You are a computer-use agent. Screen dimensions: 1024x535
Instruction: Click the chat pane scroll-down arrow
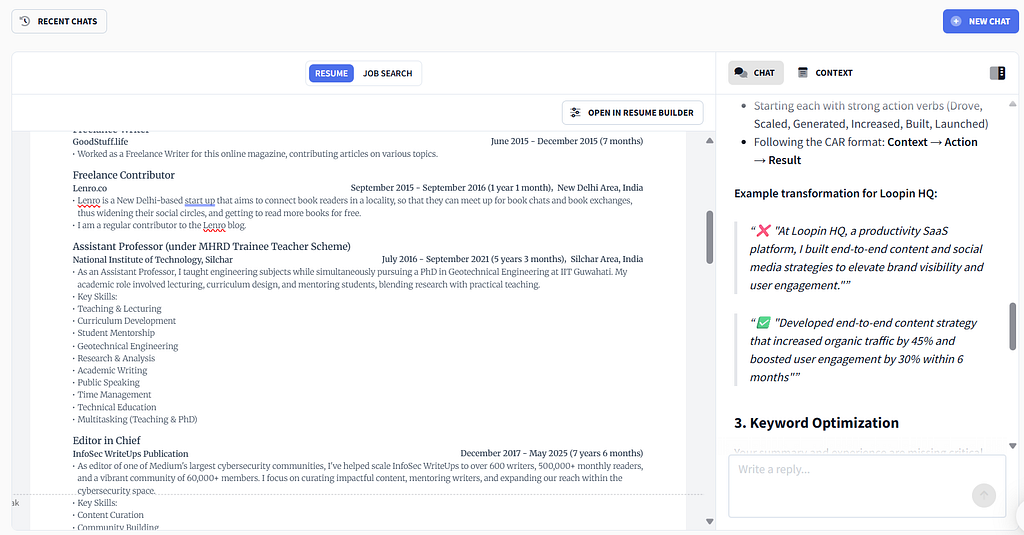coord(1012,446)
